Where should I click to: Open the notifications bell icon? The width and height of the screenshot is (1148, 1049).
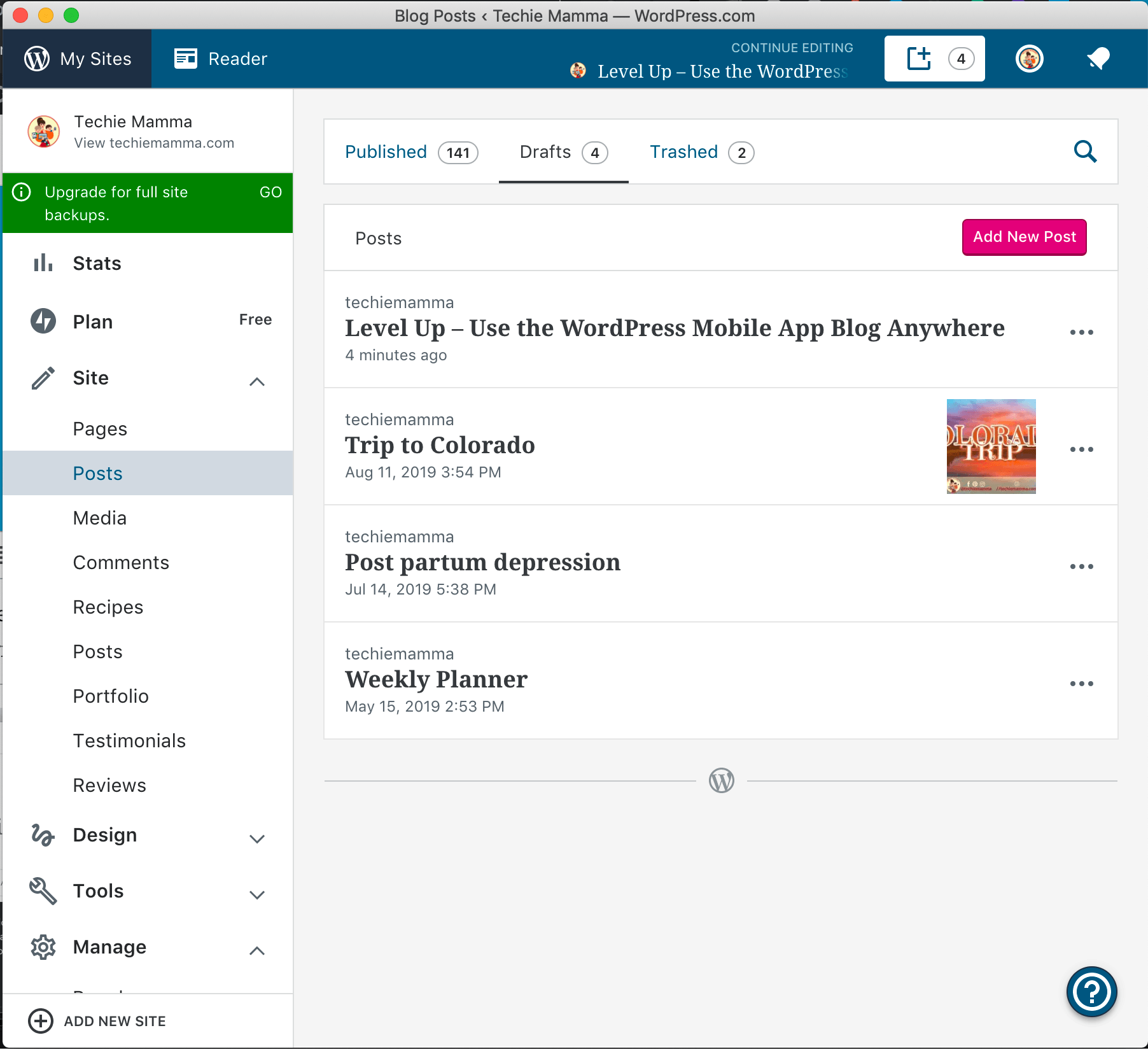1098,59
